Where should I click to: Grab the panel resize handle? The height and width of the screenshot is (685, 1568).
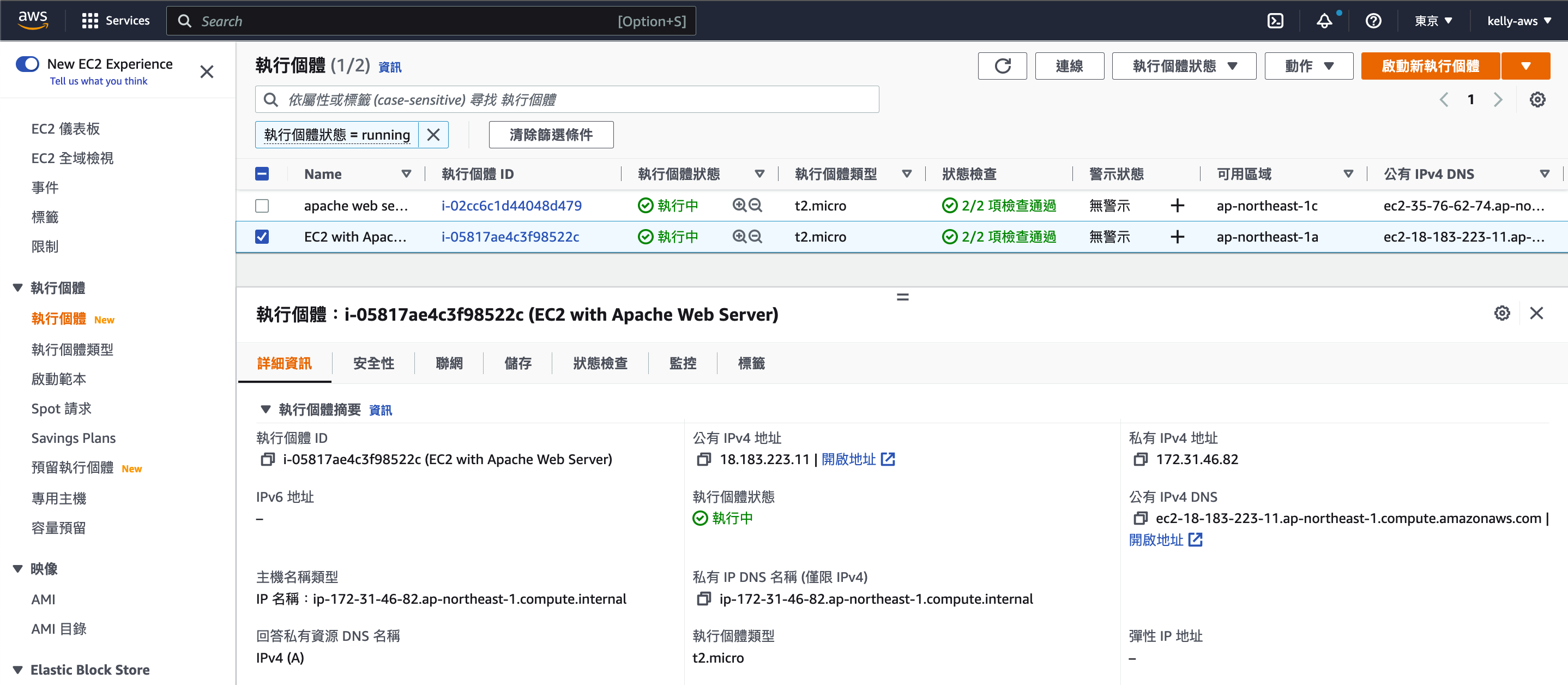pos(902,297)
